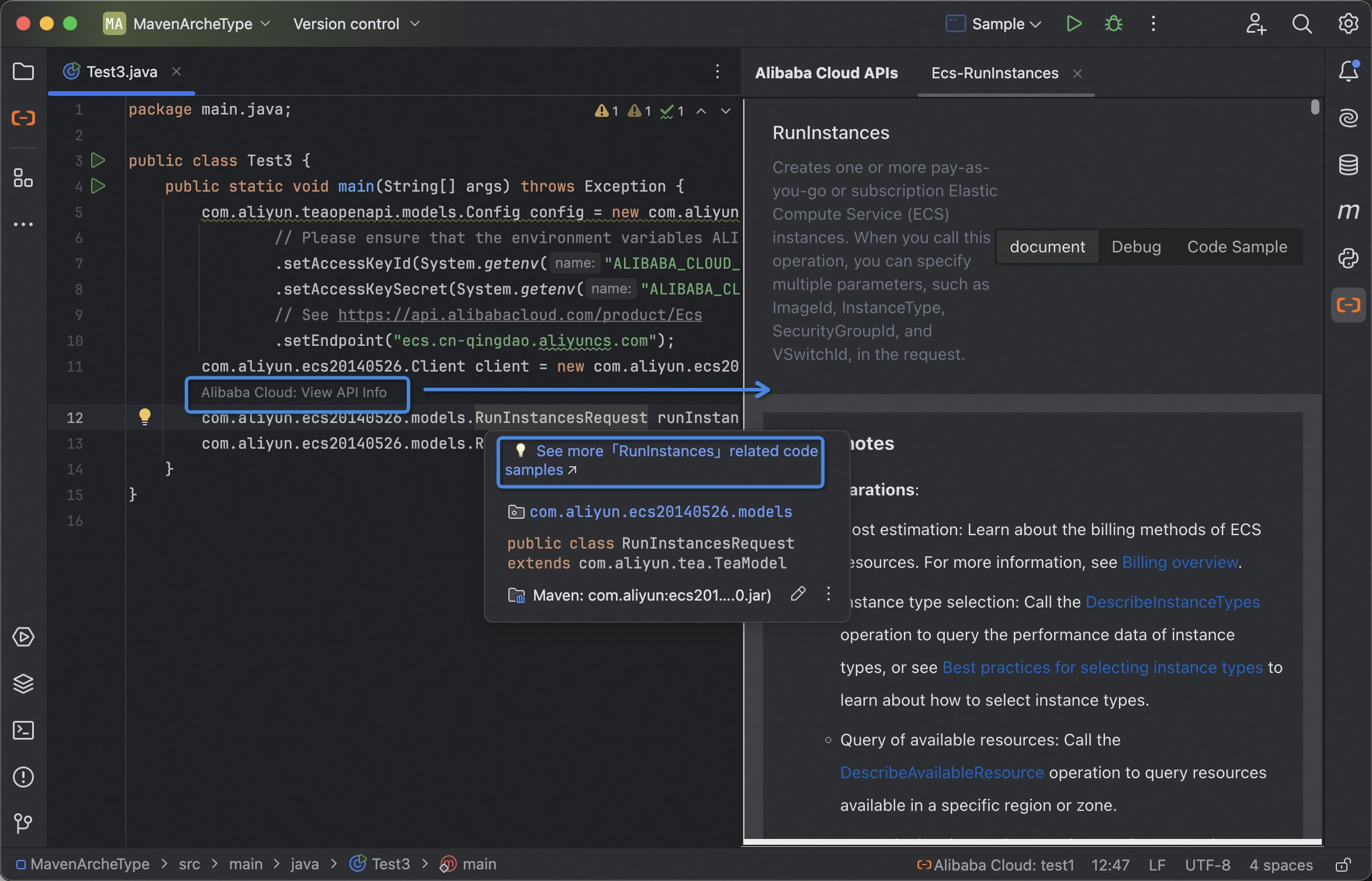
Task: Switch to the Code Sample view
Action: 1236,247
